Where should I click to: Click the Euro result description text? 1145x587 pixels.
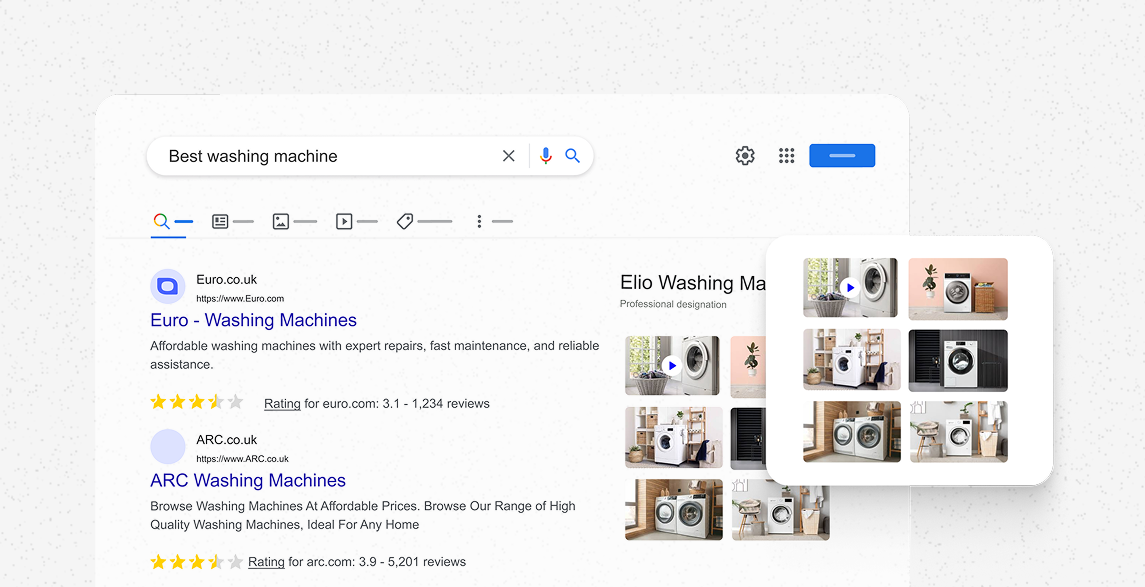tap(375, 355)
